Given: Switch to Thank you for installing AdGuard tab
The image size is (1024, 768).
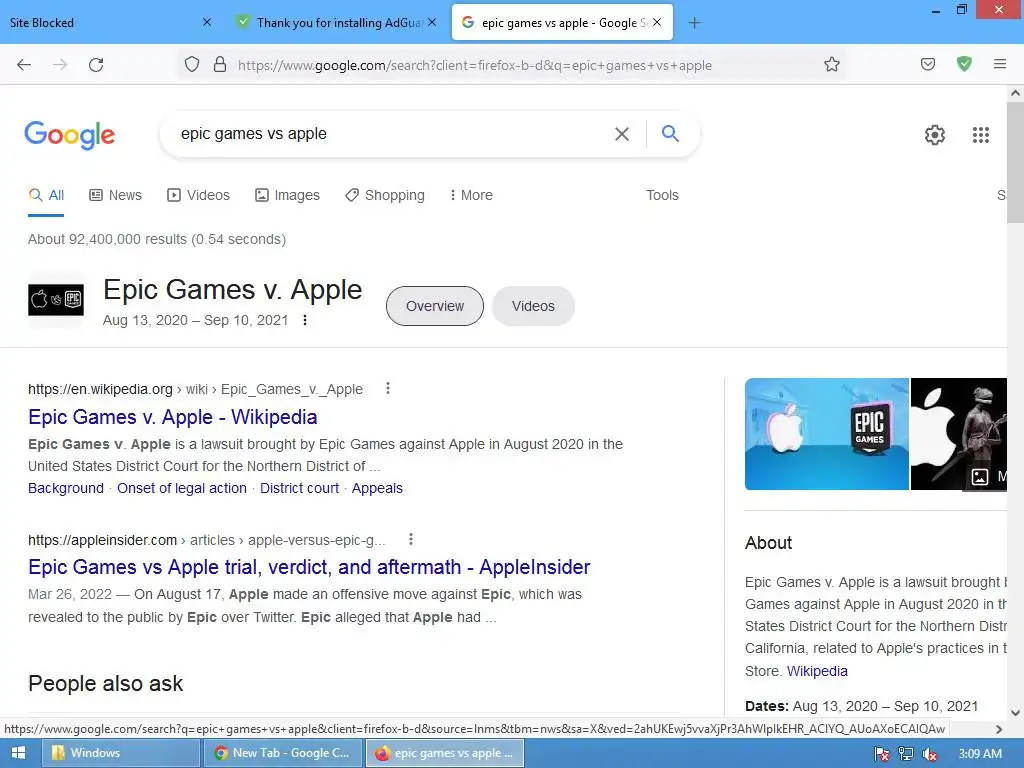Looking at the screenshot, I should tap(334, 22).
